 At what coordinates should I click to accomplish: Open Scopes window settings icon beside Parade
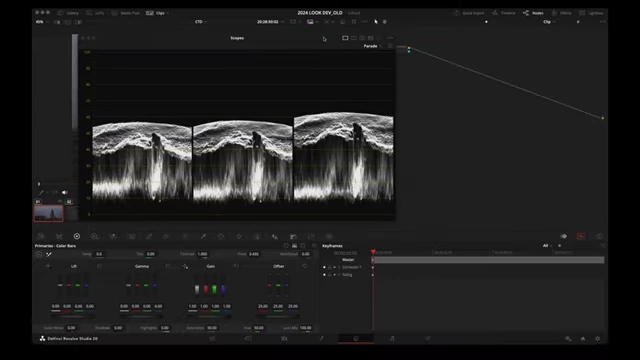coord(390,46)
